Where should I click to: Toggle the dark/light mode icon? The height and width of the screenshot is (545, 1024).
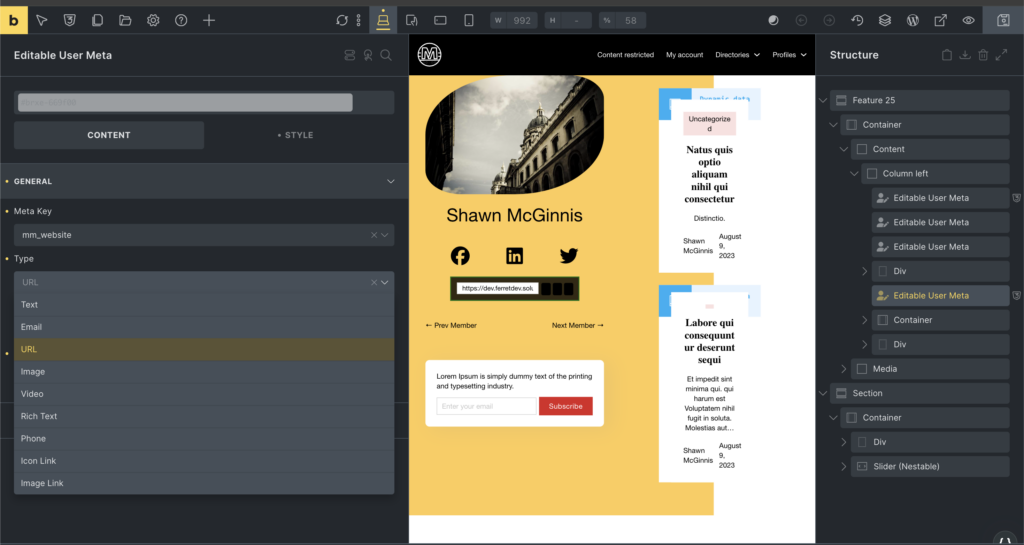coord(773,20)
